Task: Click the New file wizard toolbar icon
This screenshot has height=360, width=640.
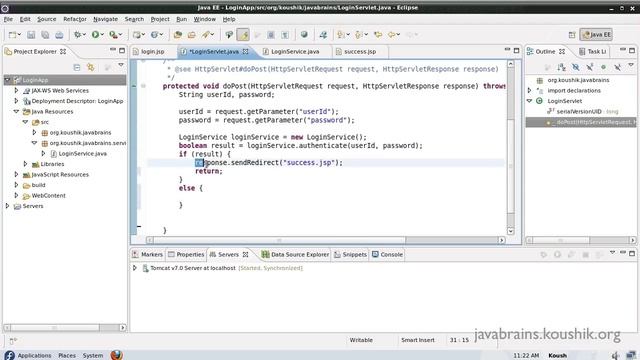Action: point(12,35)
